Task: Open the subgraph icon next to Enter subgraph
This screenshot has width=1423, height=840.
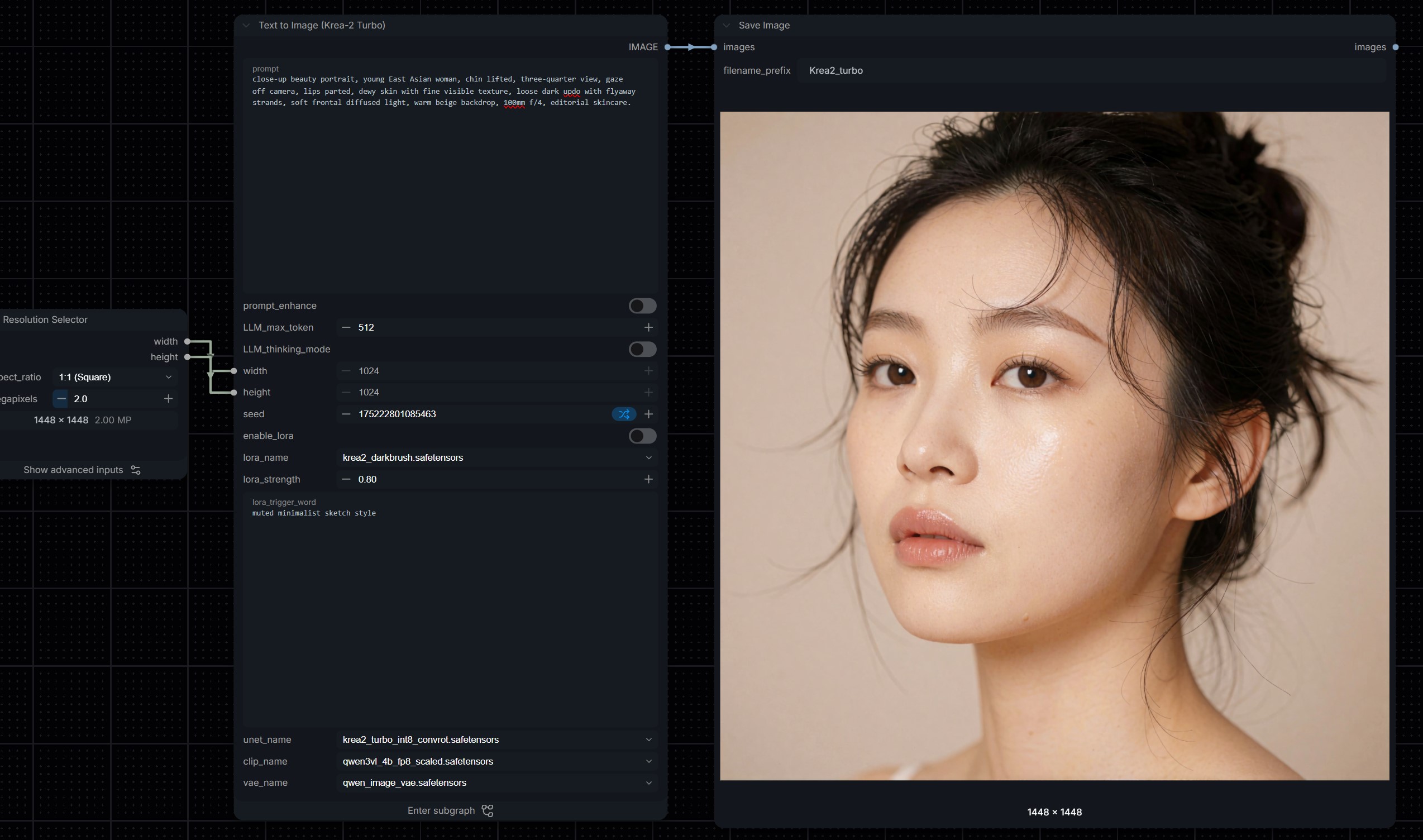Action: (488, 810)
